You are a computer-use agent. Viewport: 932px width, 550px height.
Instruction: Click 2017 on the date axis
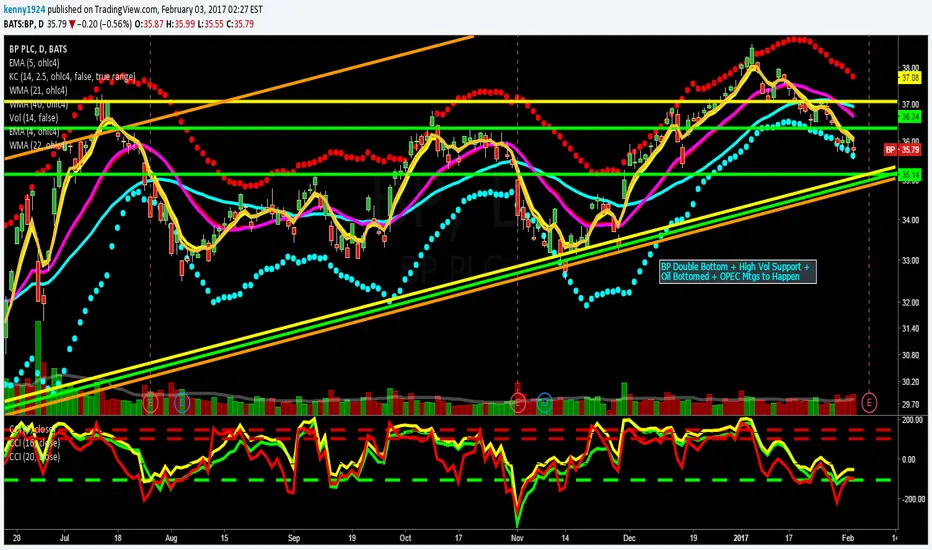(741, 538)
